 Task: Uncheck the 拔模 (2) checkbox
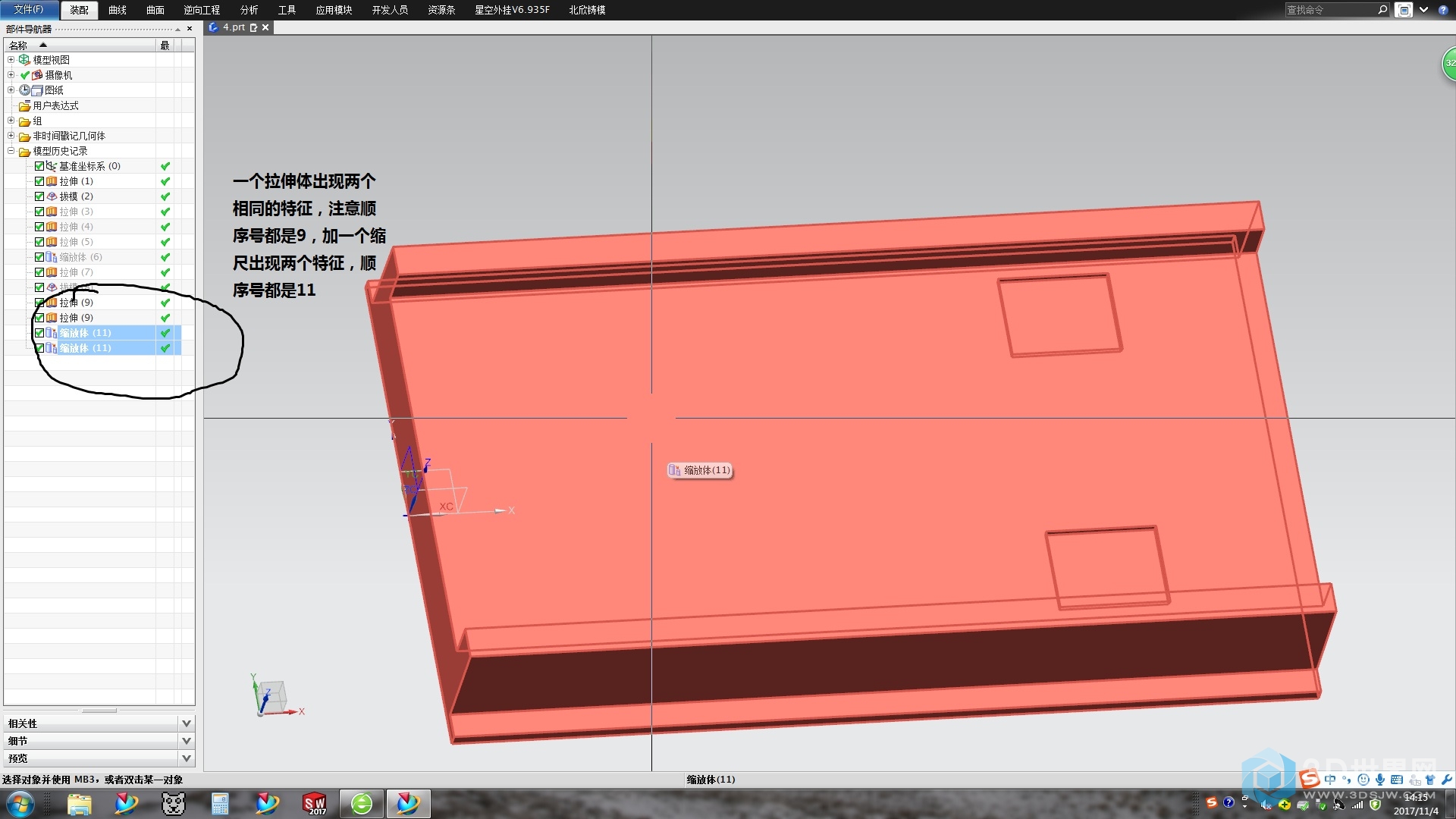point(39,196)
